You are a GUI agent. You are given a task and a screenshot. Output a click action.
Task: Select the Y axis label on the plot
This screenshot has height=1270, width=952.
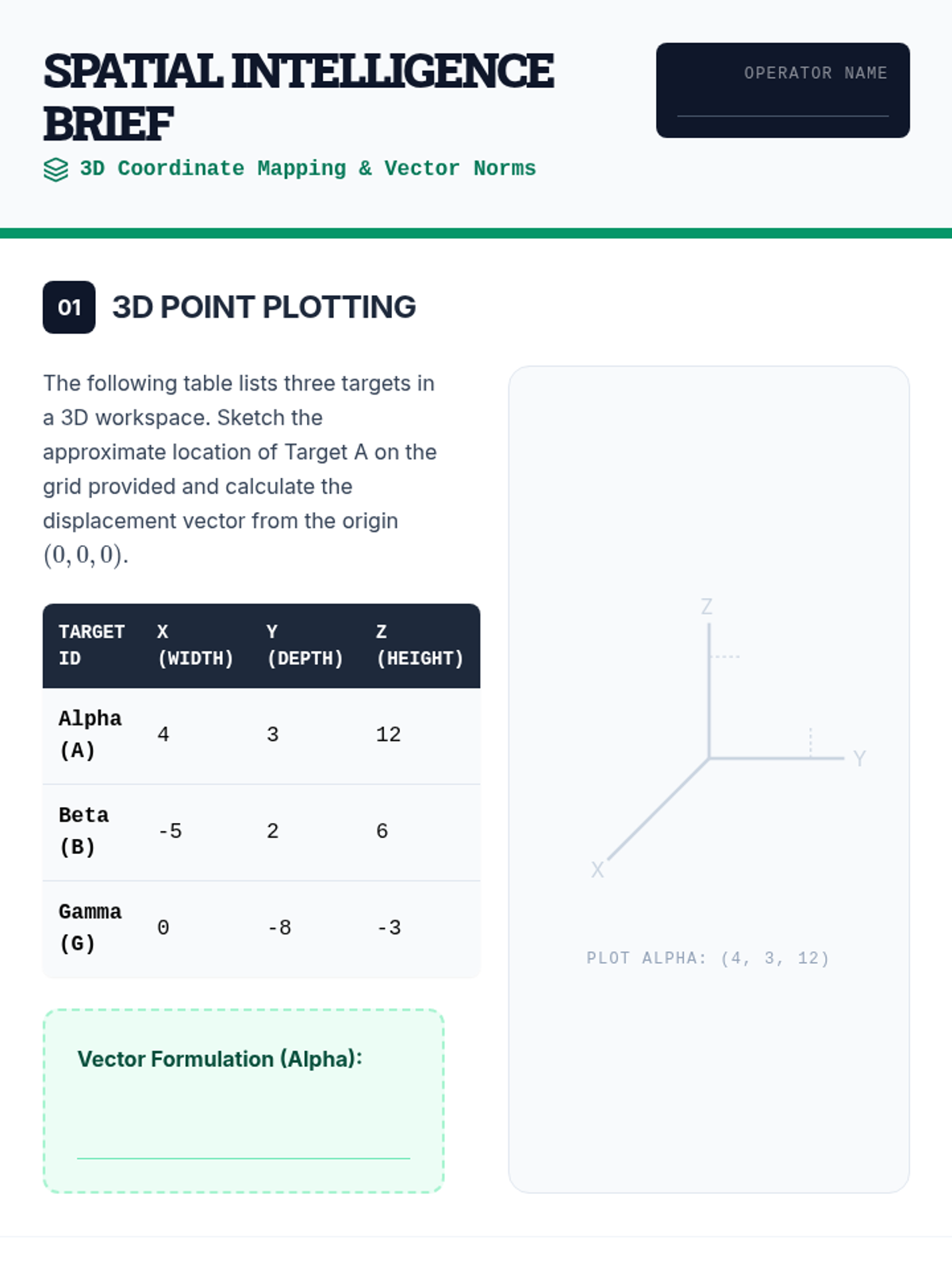(x=859, y=759)
